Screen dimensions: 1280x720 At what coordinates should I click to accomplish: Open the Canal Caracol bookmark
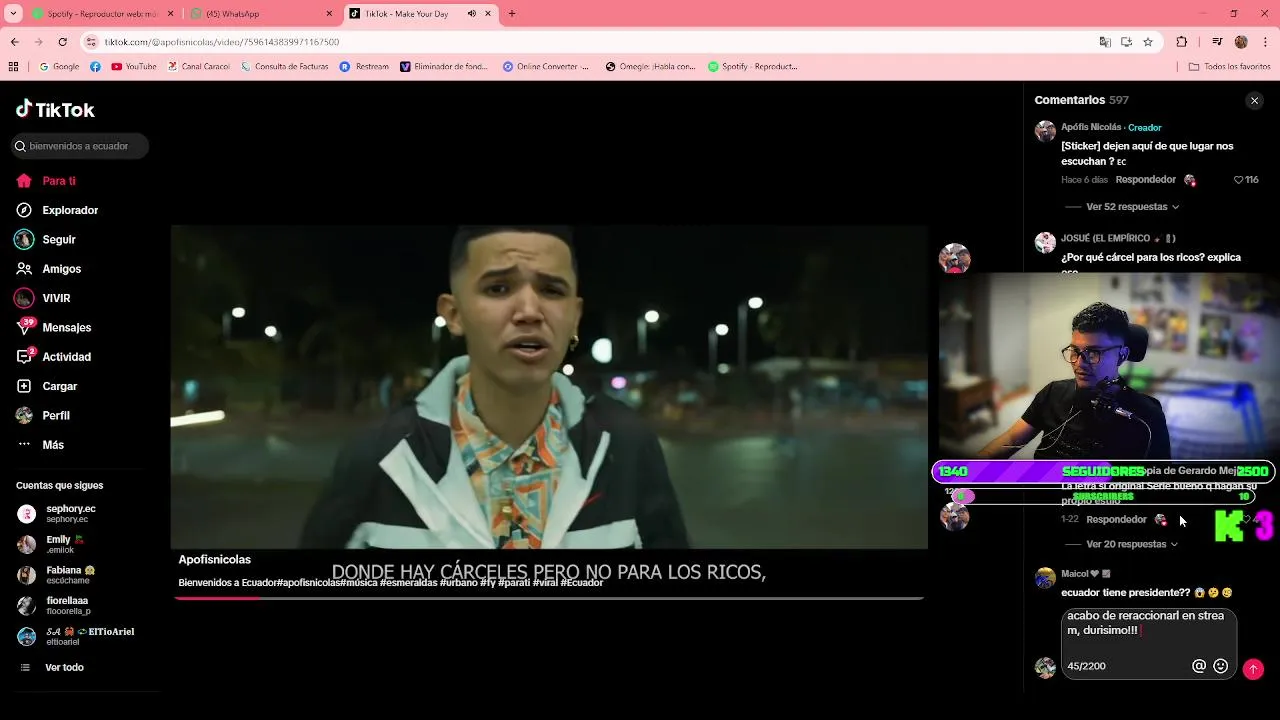coord(199,67)
